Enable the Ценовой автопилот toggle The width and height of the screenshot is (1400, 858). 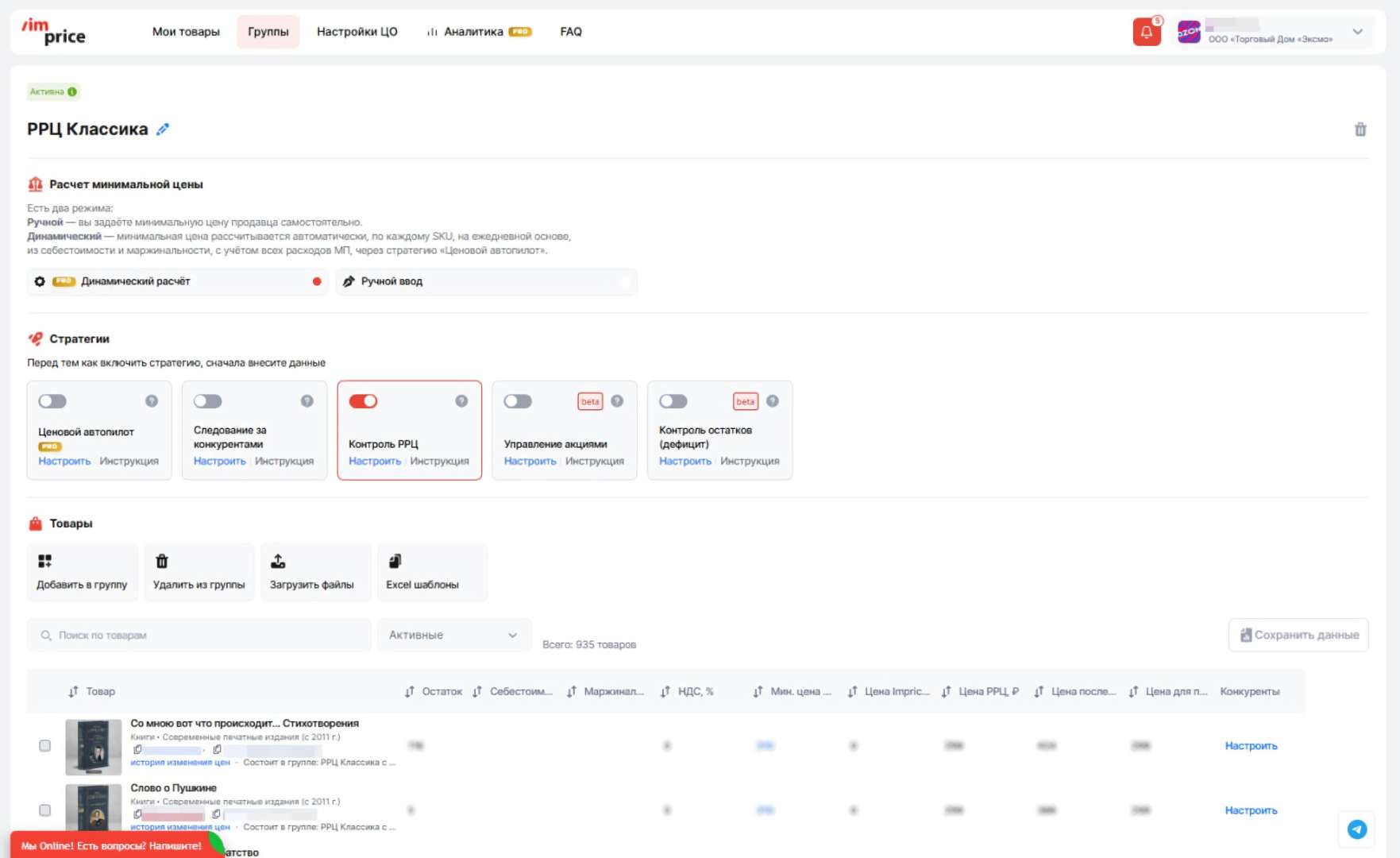[x=52, y=401]
